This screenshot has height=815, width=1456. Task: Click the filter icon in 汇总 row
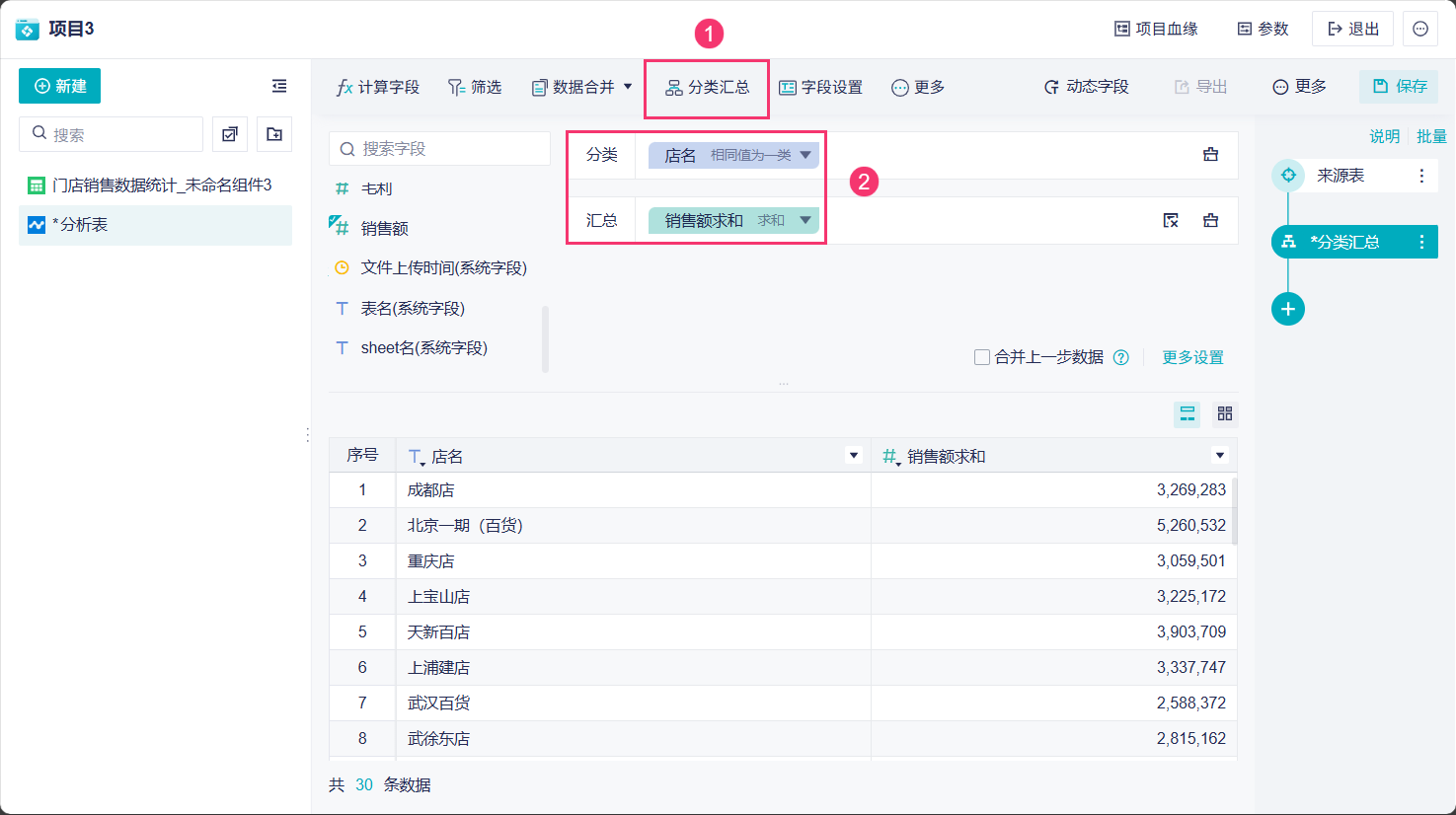coord(1171,221)
